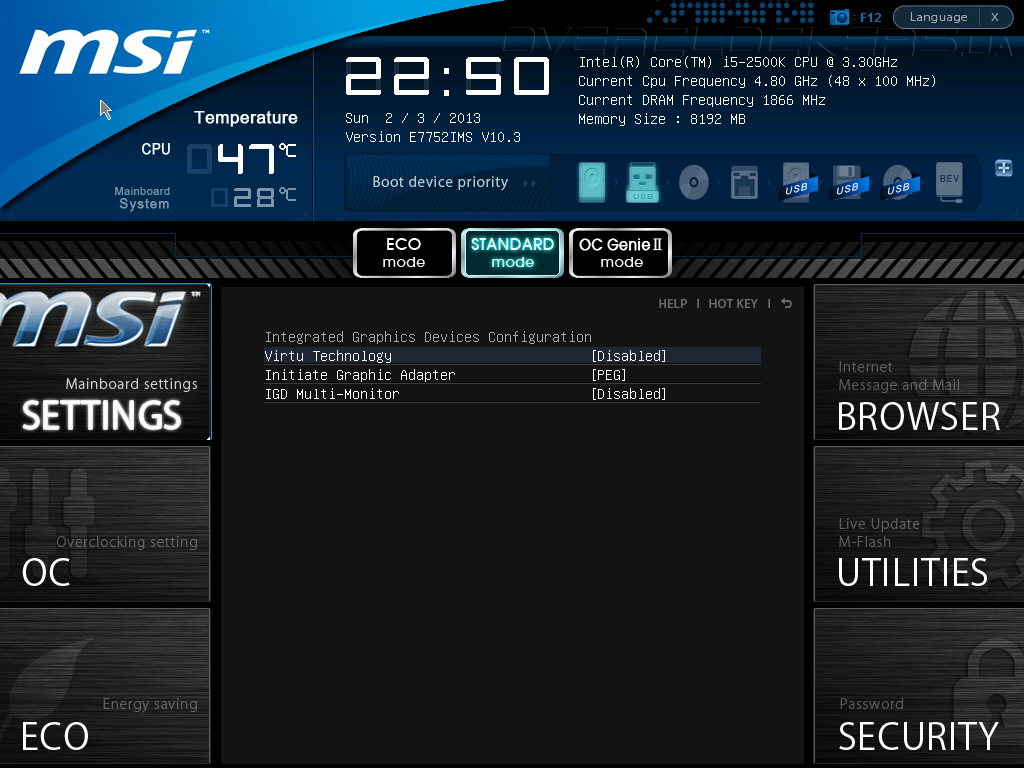The height and width of the screenshot is (768, 1024).
Task: Click the Boot device priority label
Action: point(440,182)
